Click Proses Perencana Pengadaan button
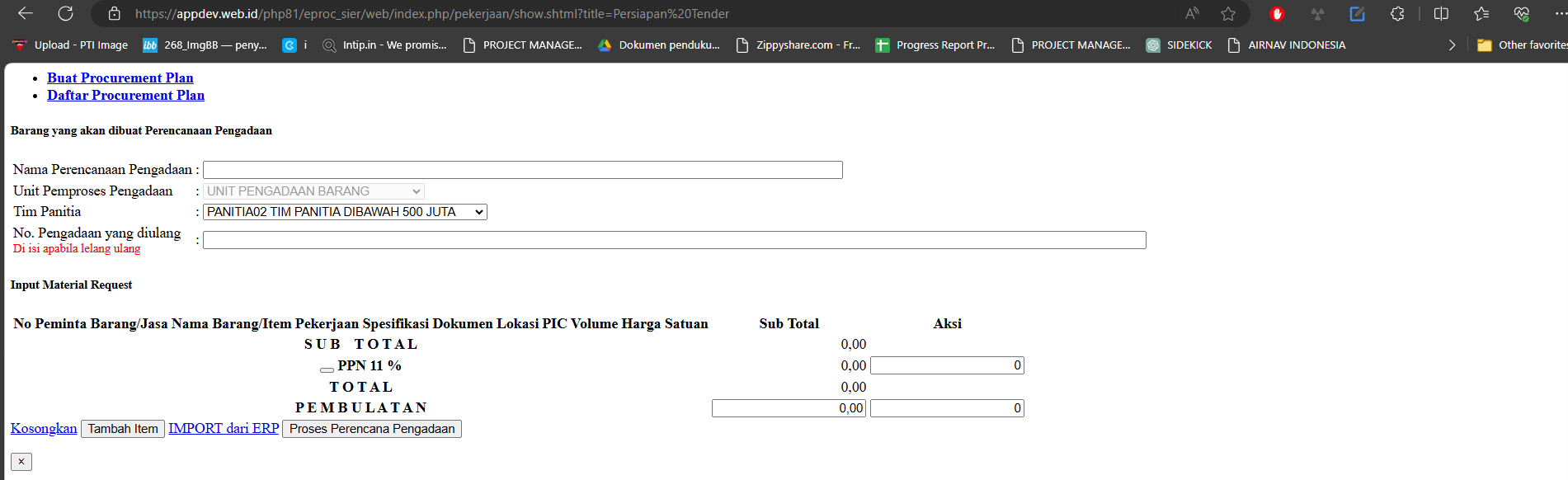The width and height of the screenshot is (1568, 480). 371,429
